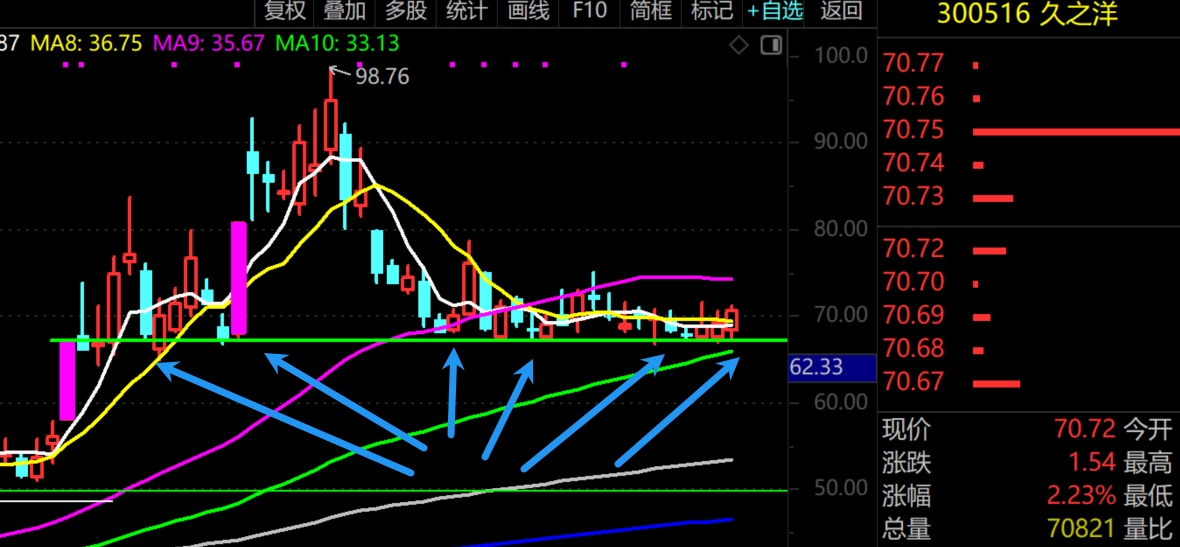This screenshot has height=547, width=1180.
Task: Toggle the side panel layout icon
Action: pyautogui.click(x=770, y=45)
